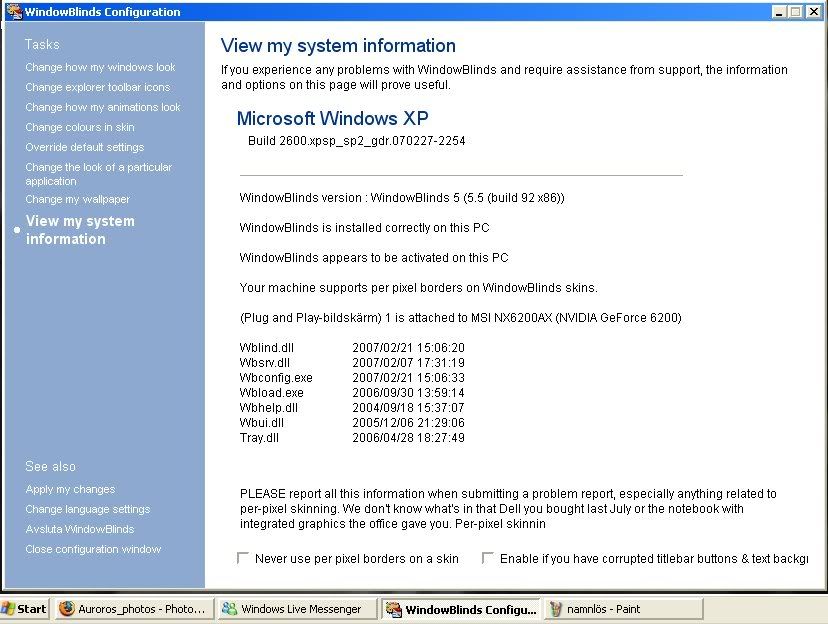Enable corrupted titlebar buttons fix checkbox

488,558
